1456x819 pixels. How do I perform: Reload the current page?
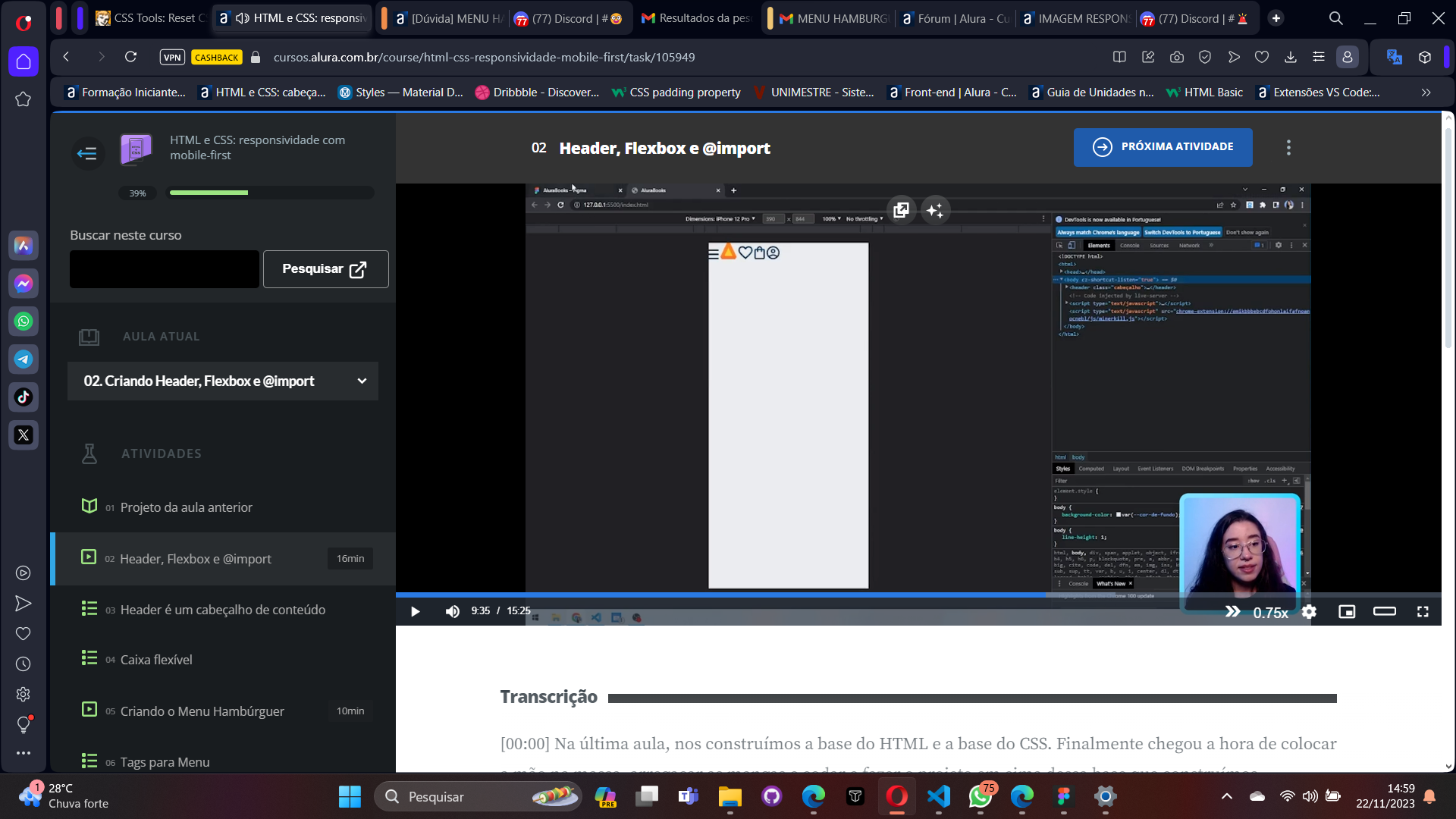pyautogui.click(x=130, y=57)
